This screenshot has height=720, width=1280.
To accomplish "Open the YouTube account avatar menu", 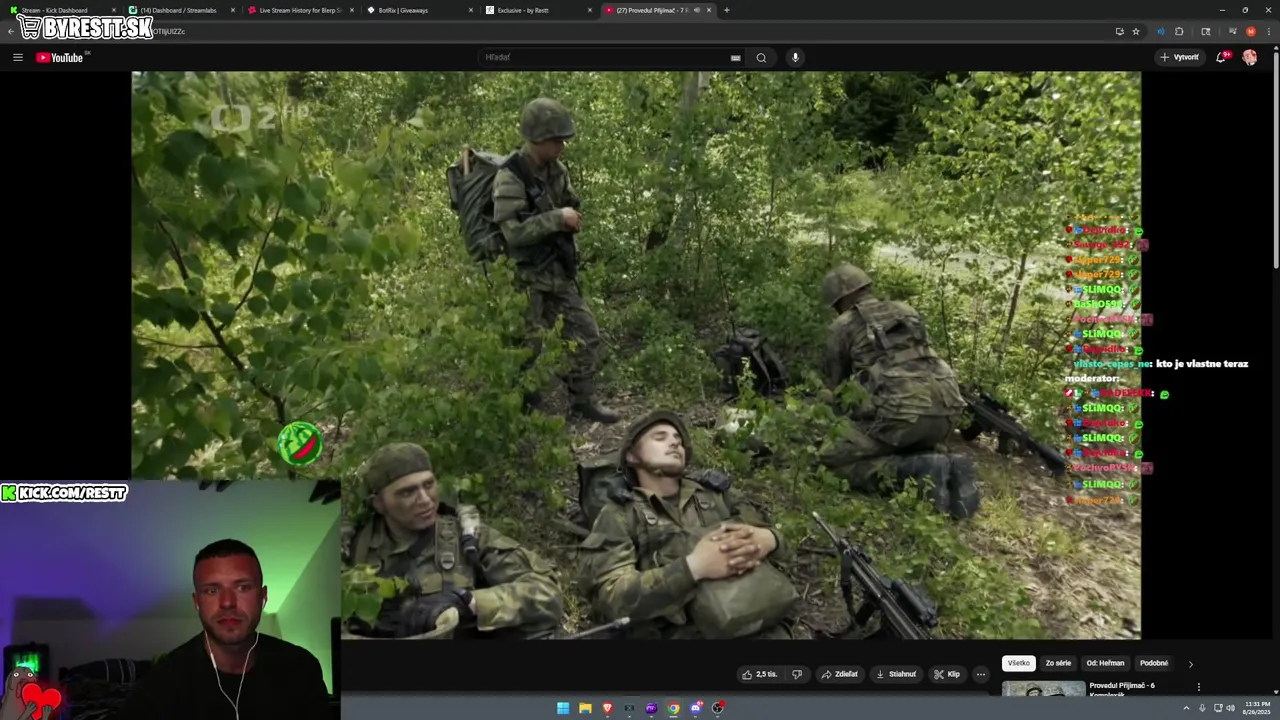I will pyautogui.click(x=1250, y=57).
